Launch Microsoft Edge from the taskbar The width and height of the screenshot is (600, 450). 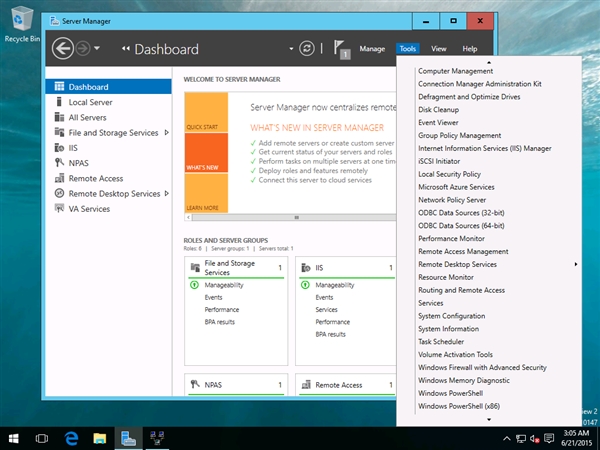click(71, 438)
